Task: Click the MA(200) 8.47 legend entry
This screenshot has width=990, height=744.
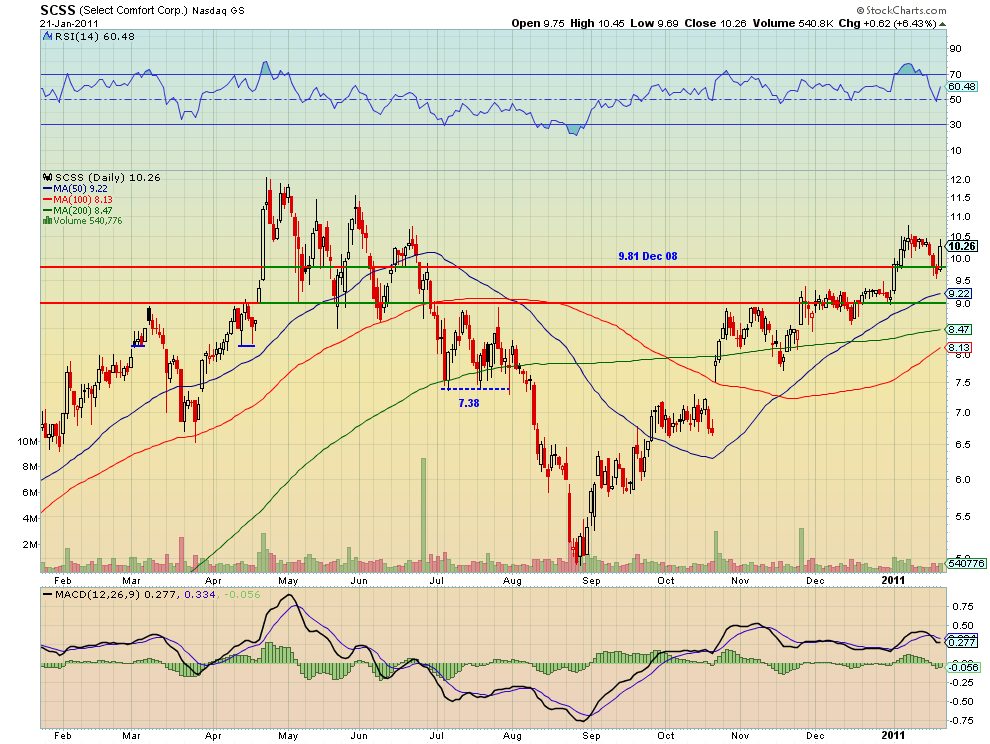Action: (x=78, y=210)
